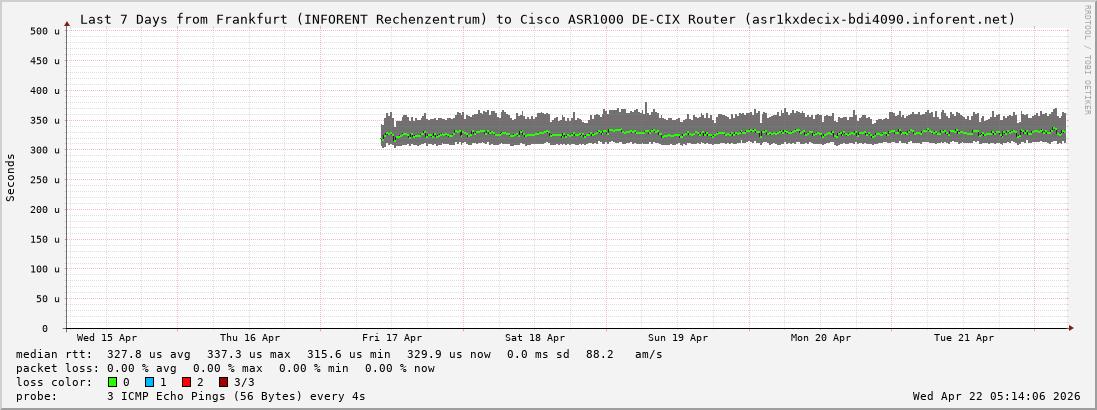
Task: Click the 500 u y-axis label
Action: [x=46, y=31]
